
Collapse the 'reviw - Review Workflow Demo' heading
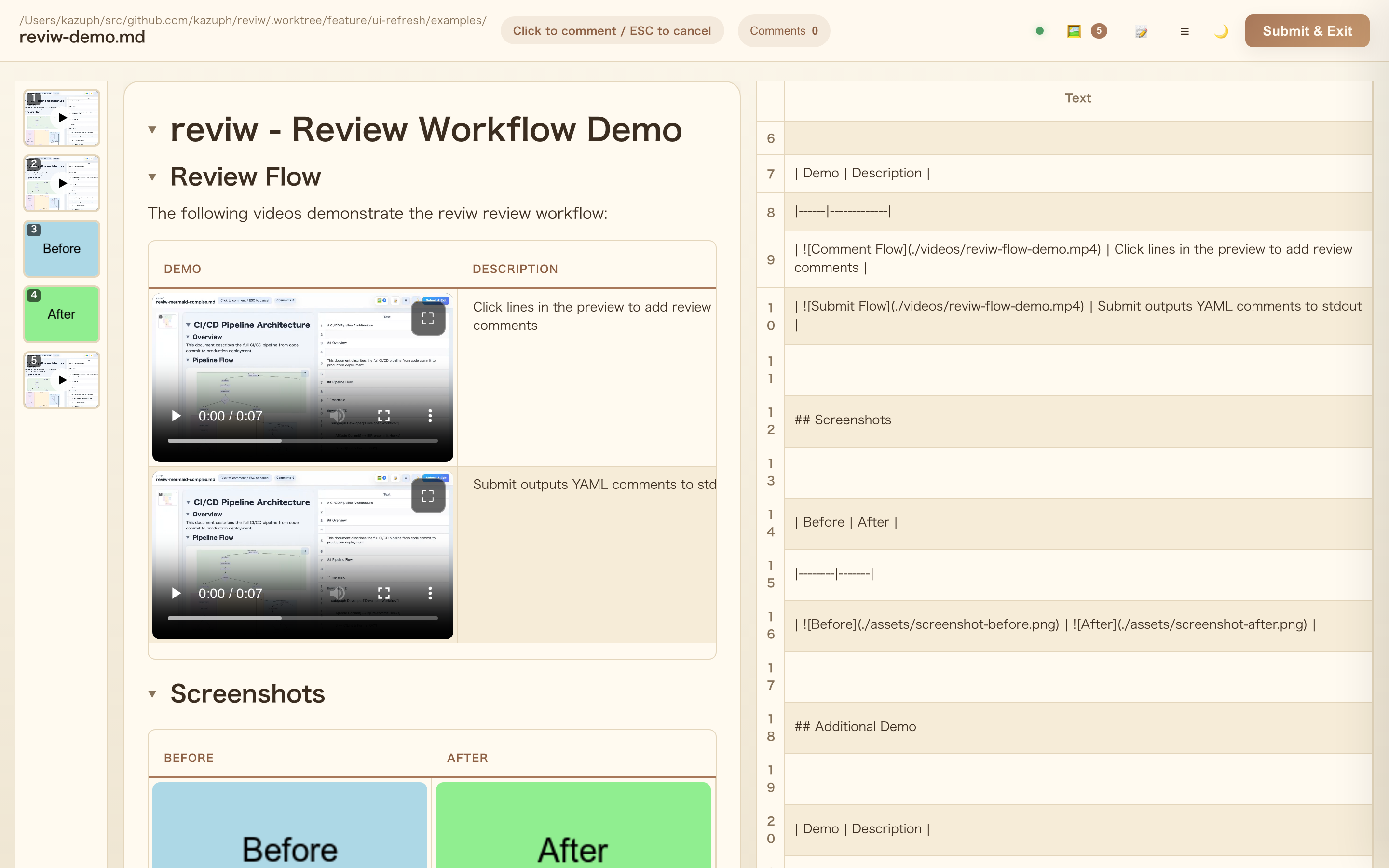[x=152, y=130]
